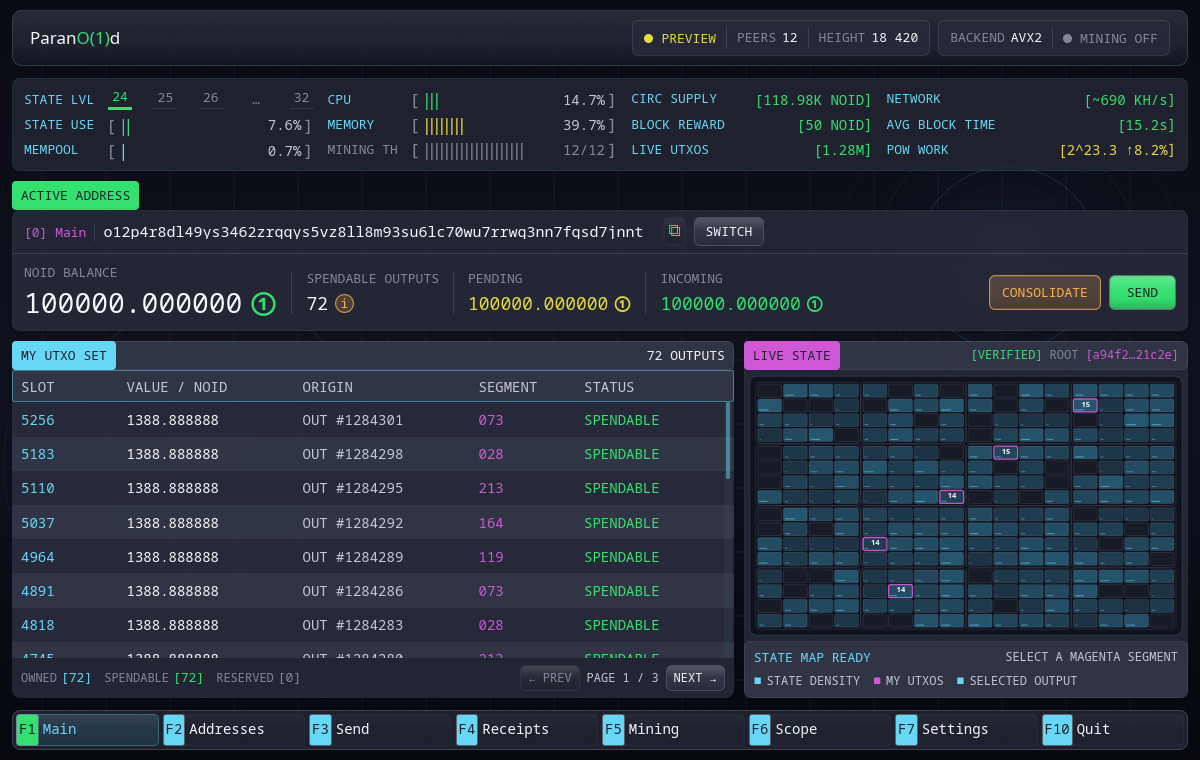Image resolution: width=1200 pixels, height=760 pixels.
Task: Click origin OUT #1284283
Action: (353, 625)
